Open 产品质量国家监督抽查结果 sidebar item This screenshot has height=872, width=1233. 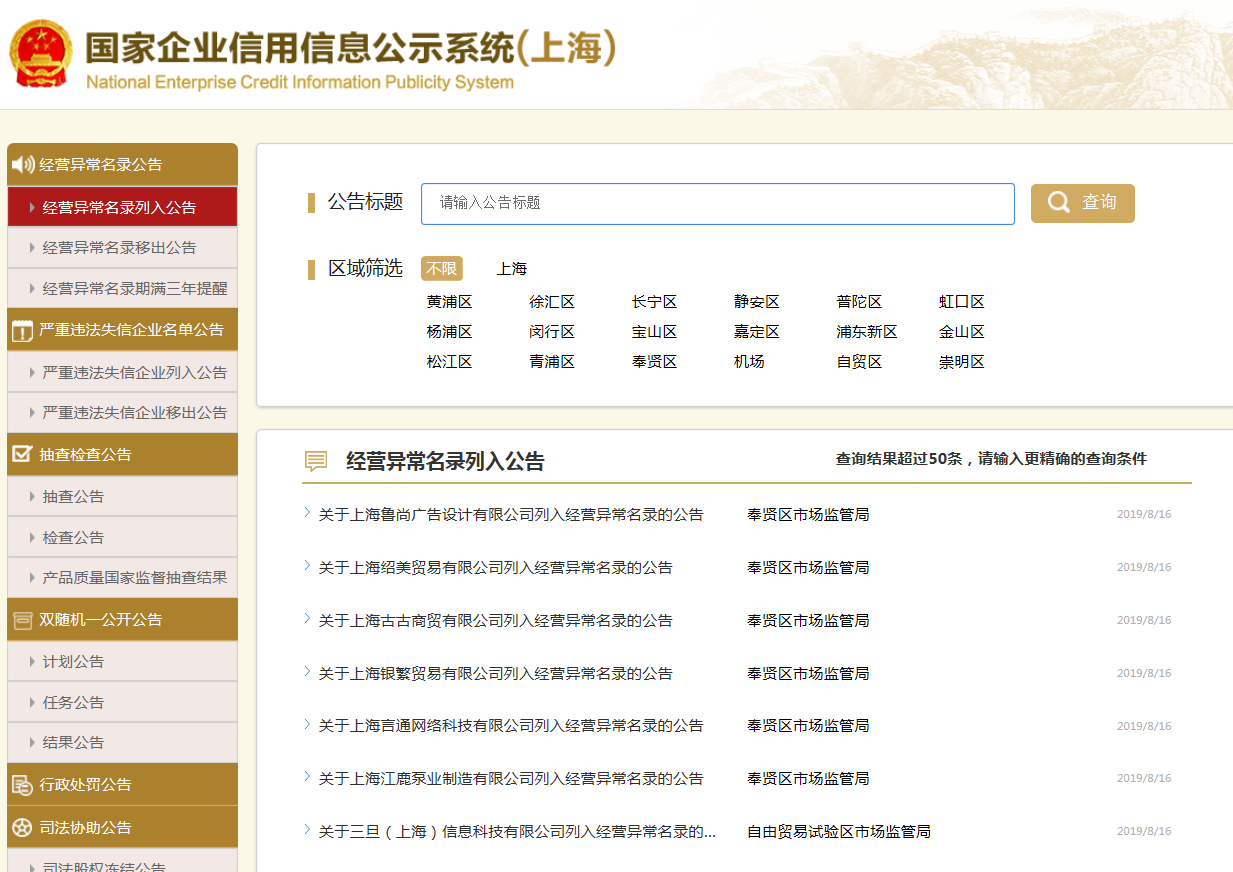coord(122,577)
